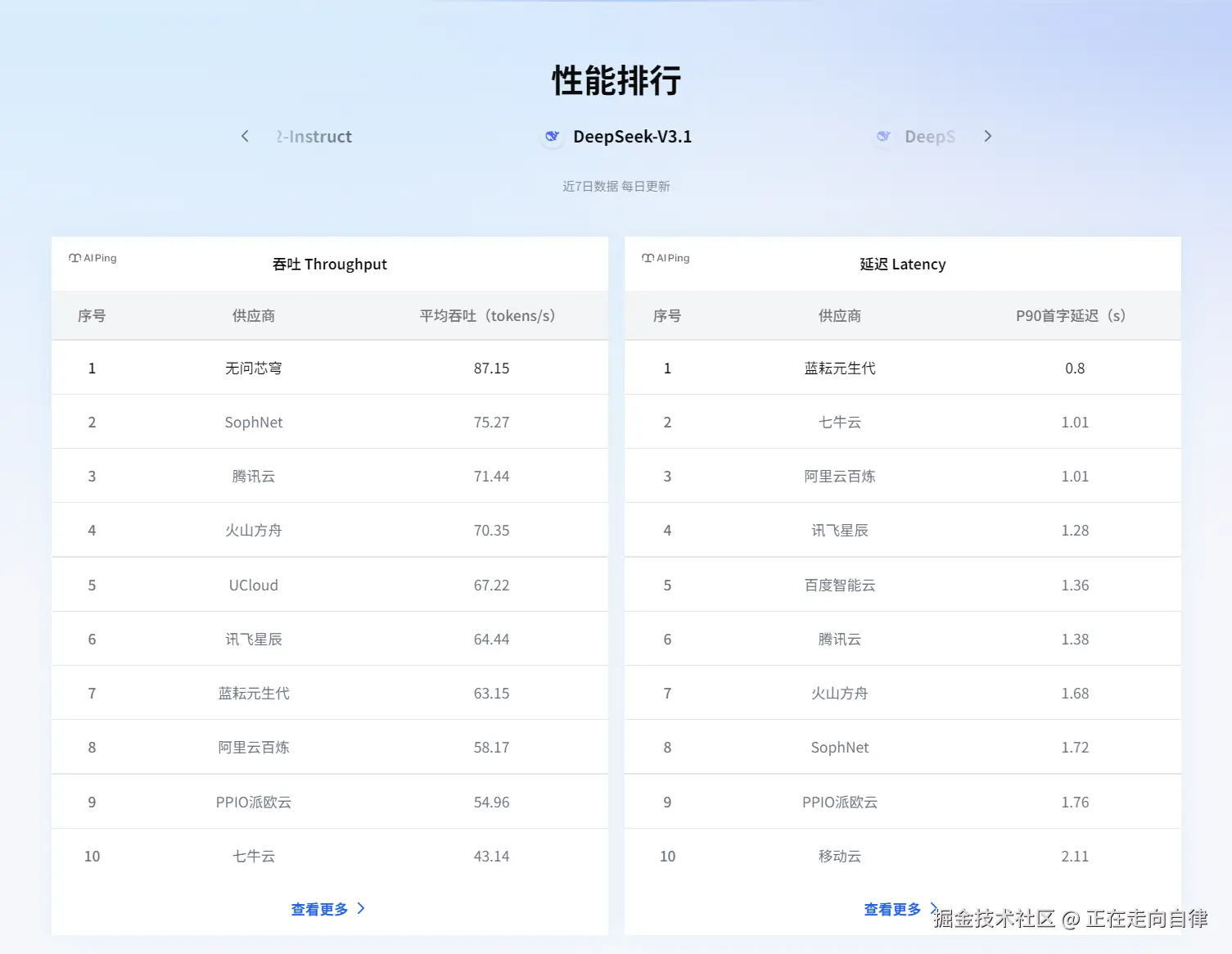The height and width of the screenshot is (954, 1232).
Task: Select 七牛云 in the Throughput ranking
Action: point(254,857)
